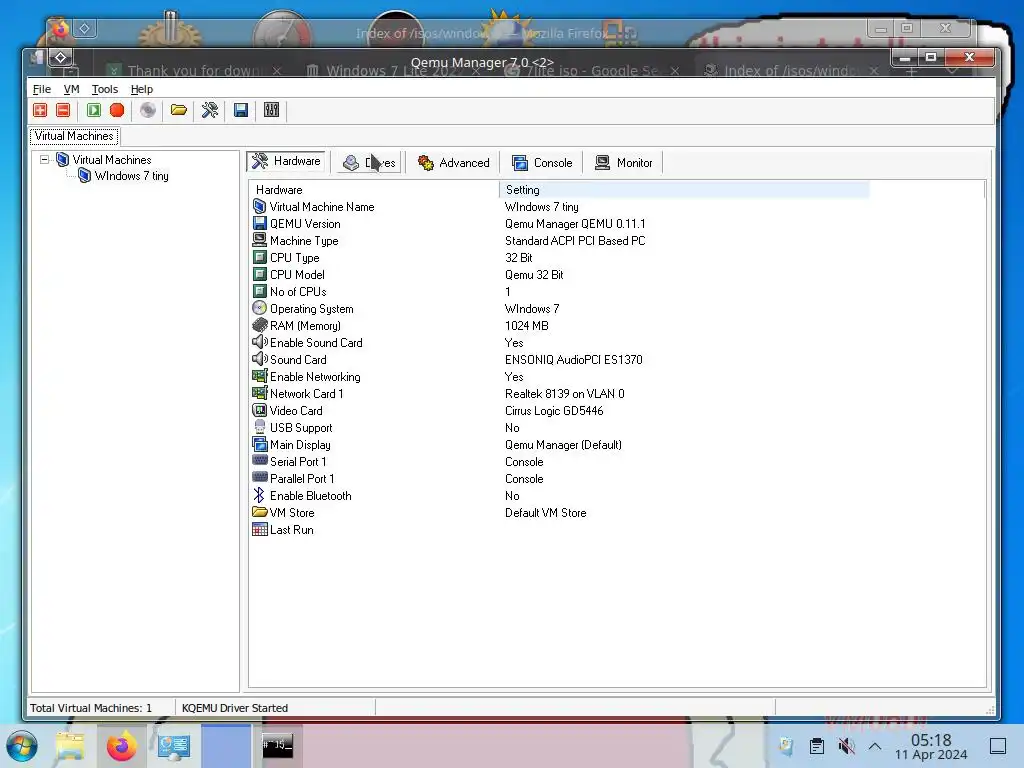The height and width of the screenshot is (768, 1024).
Task: Click the Hardware column header
Action: coord(373,190)
